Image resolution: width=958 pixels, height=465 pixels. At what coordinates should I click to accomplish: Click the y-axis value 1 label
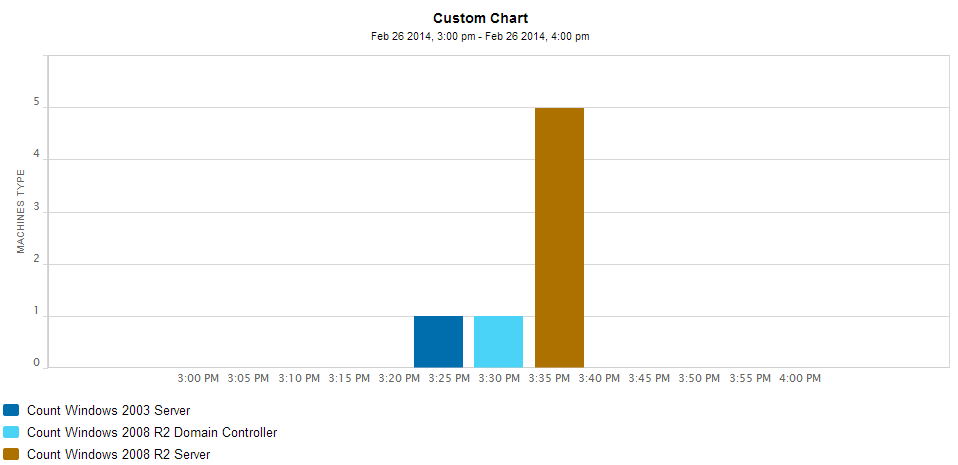point(37,311)
